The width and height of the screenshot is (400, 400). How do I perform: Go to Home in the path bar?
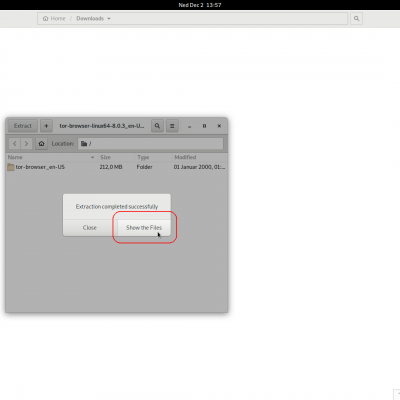[54, 19]
